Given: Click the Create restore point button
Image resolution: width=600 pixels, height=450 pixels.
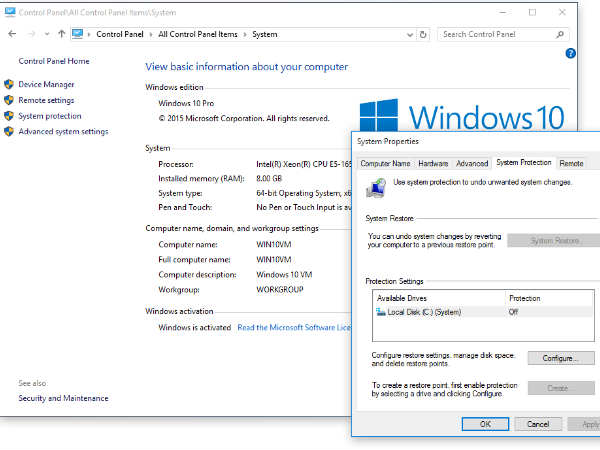Looking at the screenshot, I should (561, 388).
